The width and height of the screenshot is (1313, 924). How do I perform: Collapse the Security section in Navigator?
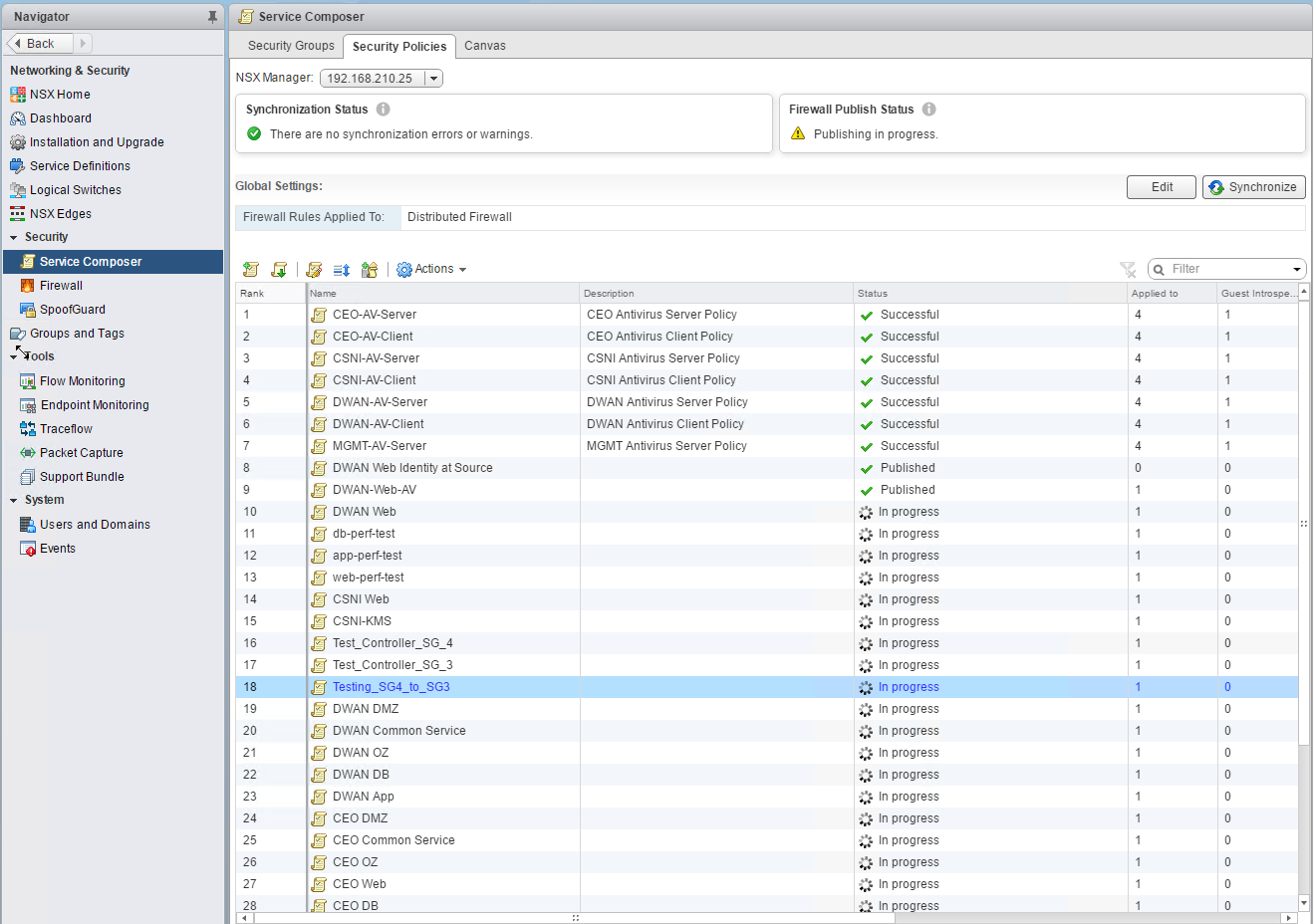pyautogui.click(x=14, y=238)
